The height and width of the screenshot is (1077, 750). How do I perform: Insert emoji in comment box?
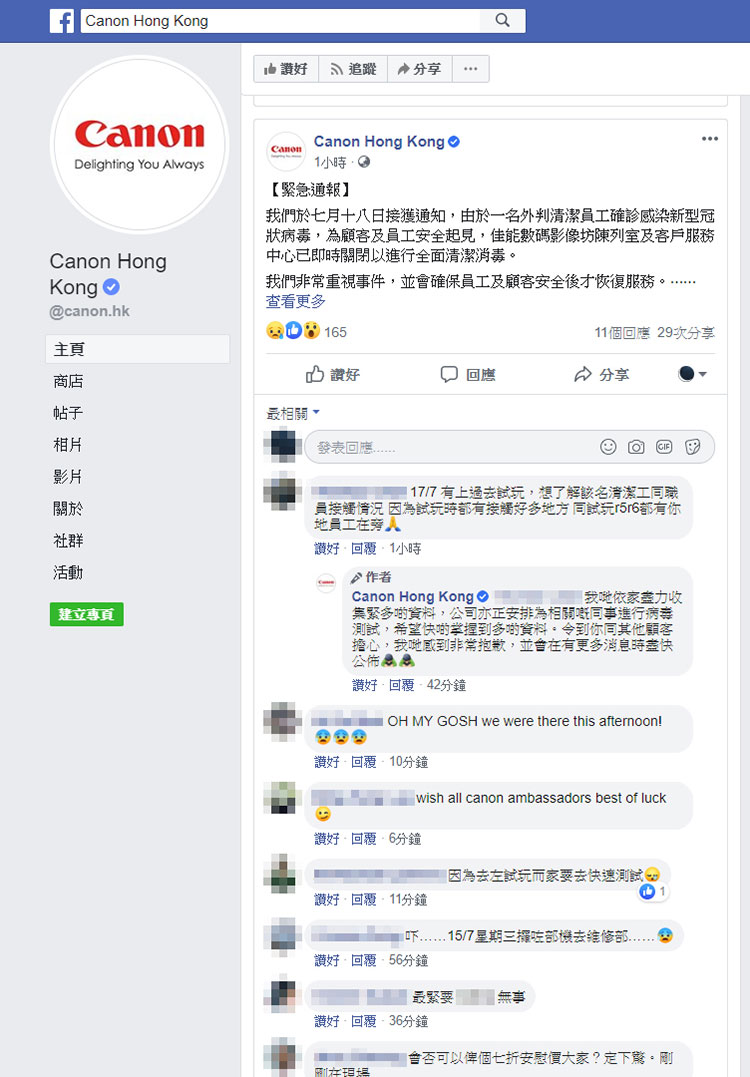coord(608,447)
